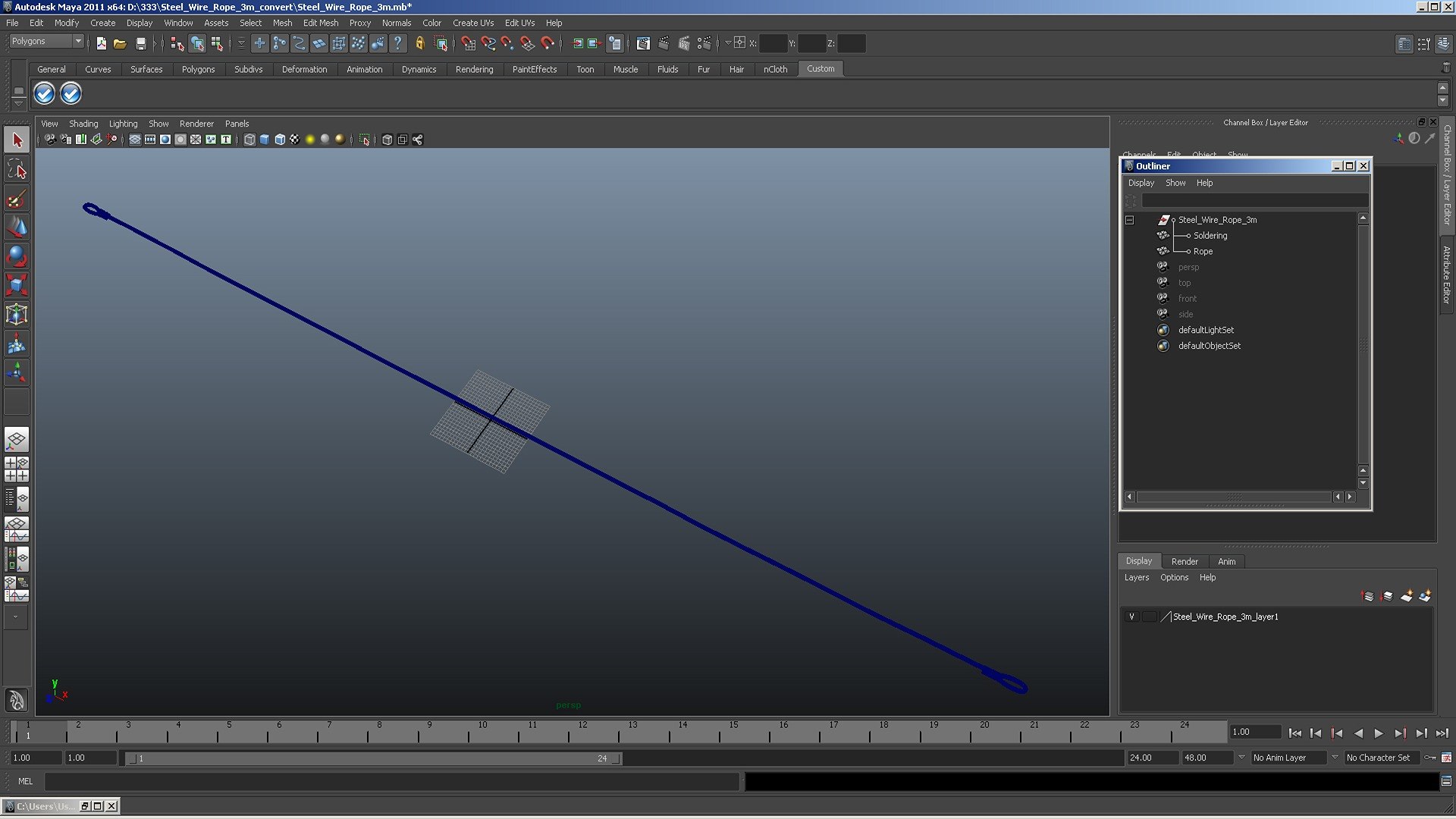Choose the Paint Selection tool

(17, 199)
